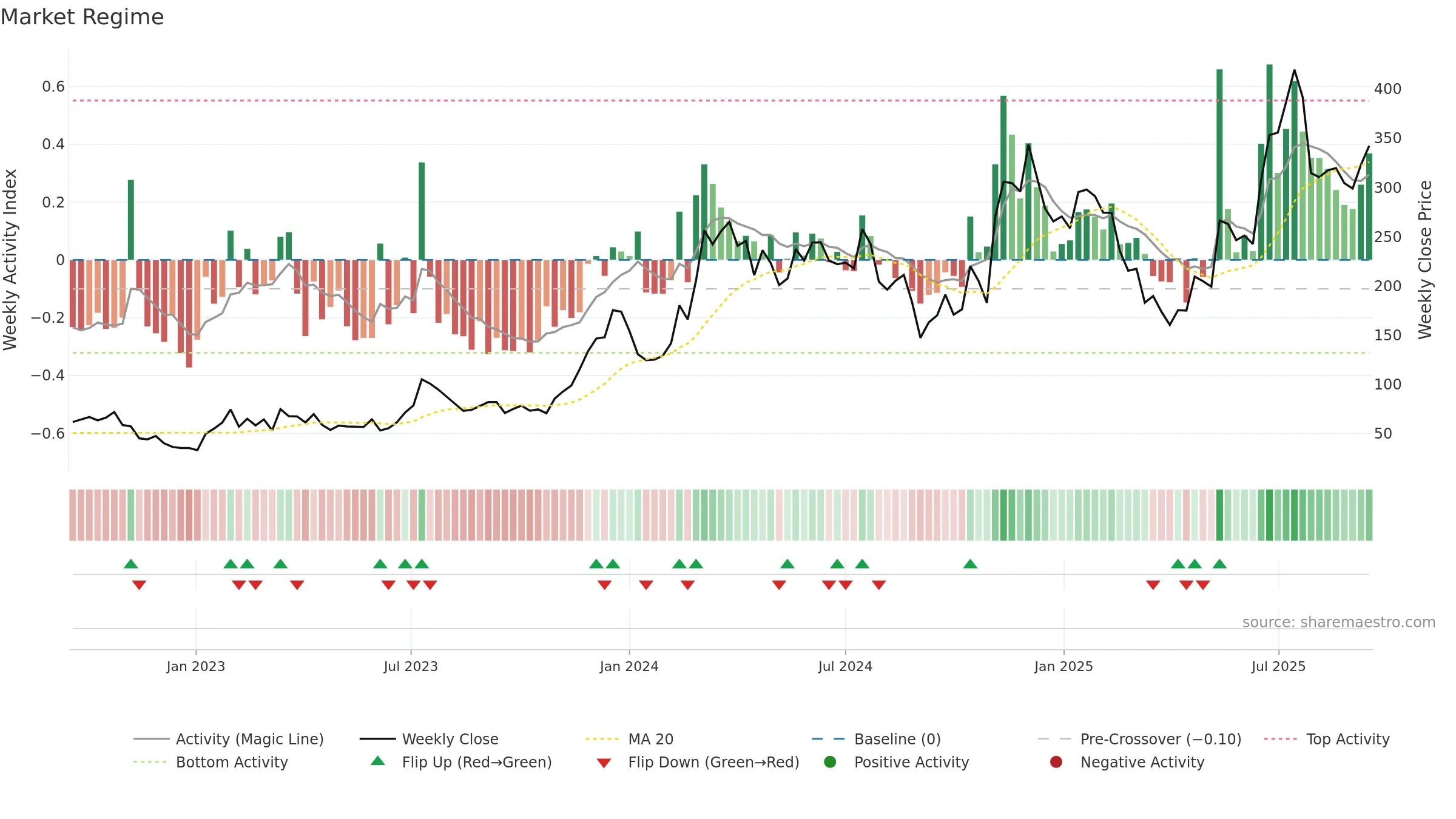
Task: Toggle the Top Activity legend entry
Action: click(x=1327, y=739)
